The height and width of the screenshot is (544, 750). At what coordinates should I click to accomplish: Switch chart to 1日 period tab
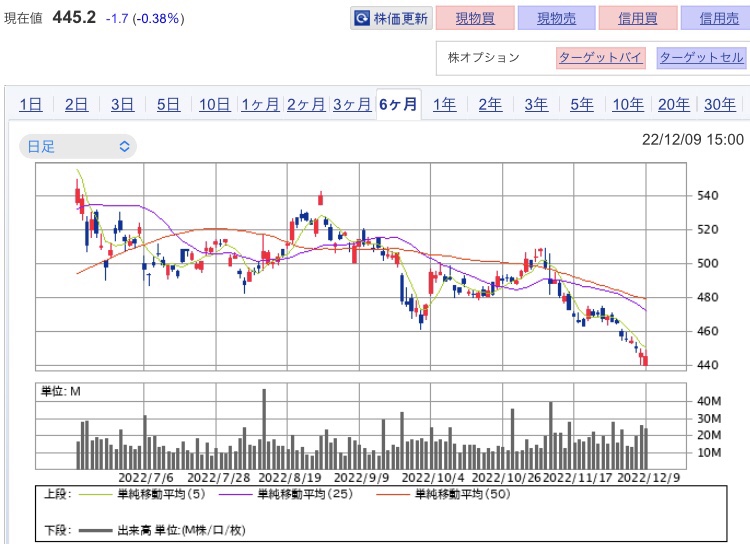click(x=31, y=104)
